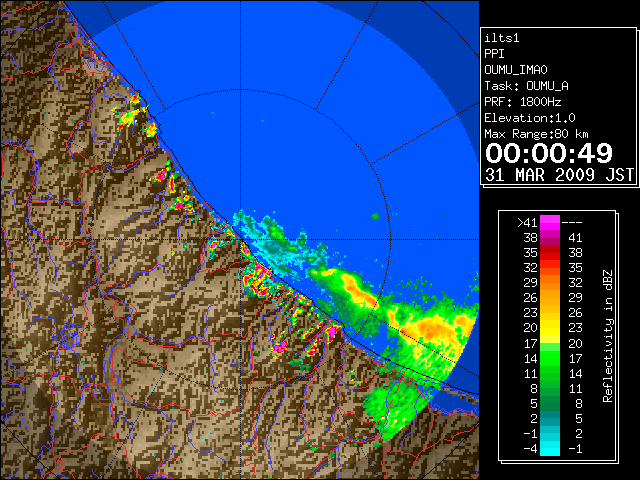Image resolution: width=640 pixels, height=480 pixels.
Task: Select the 'PPI' scan type text
Action: [494, 54]
